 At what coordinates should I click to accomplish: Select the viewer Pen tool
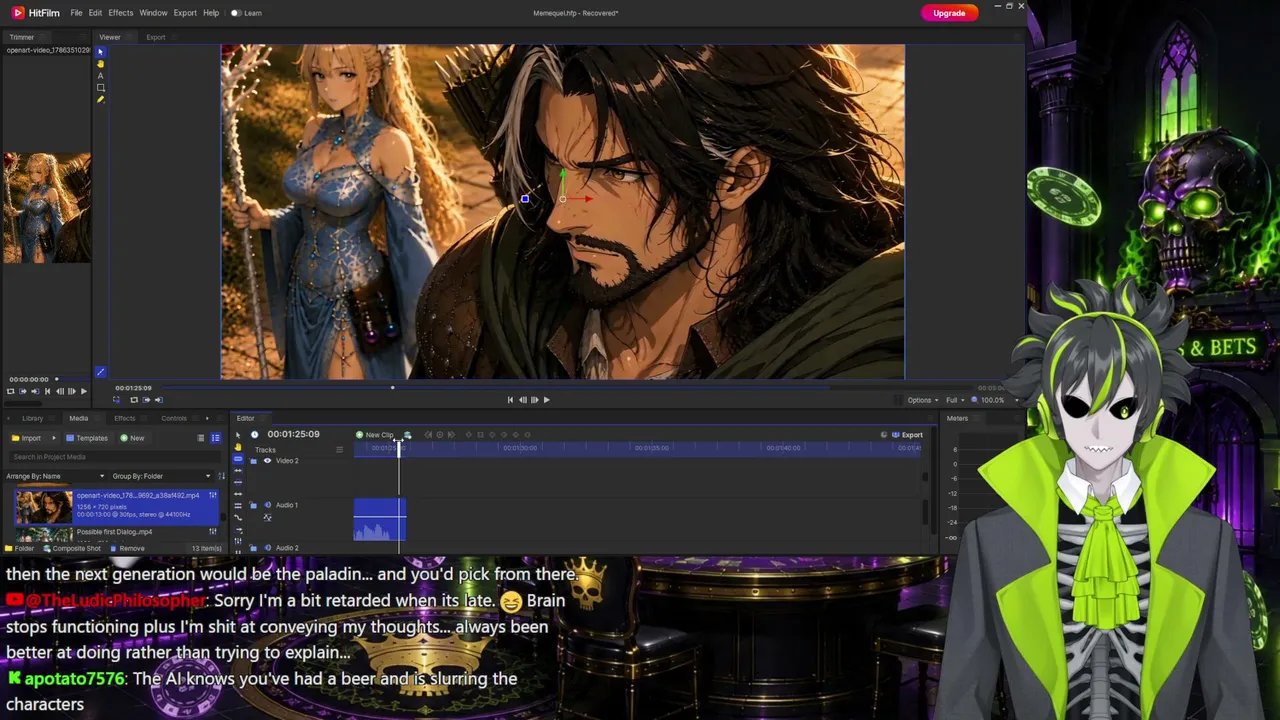[x=100, y=99]
